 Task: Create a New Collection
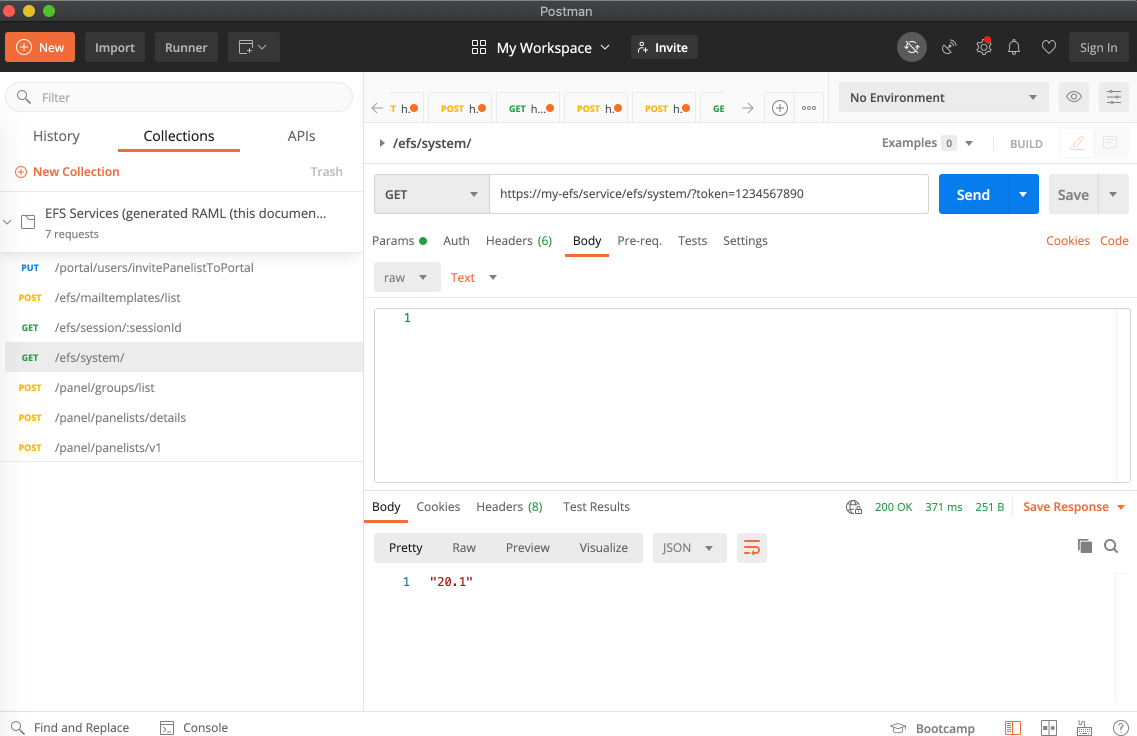coord(67,172)
